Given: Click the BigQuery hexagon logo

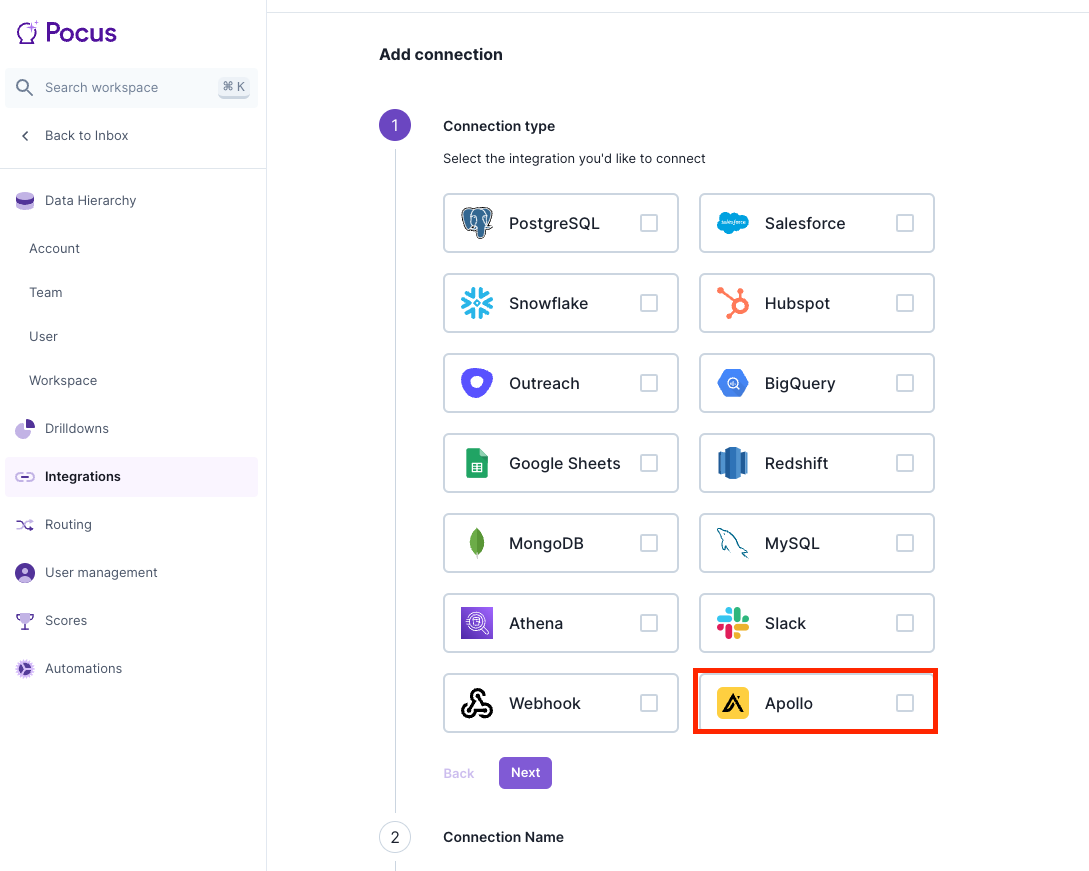Looking at the screenshot, I should [733, 383].
